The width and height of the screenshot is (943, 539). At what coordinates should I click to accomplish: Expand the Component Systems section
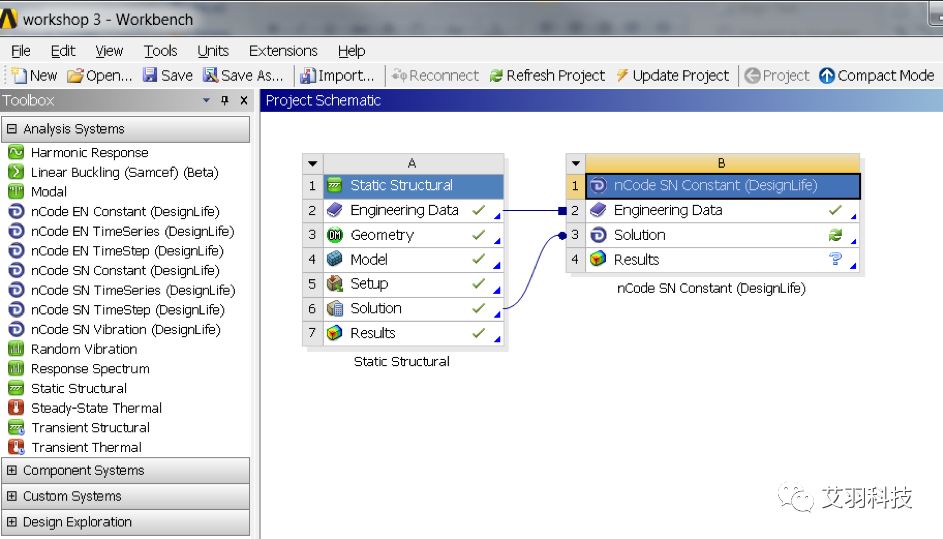11,470
